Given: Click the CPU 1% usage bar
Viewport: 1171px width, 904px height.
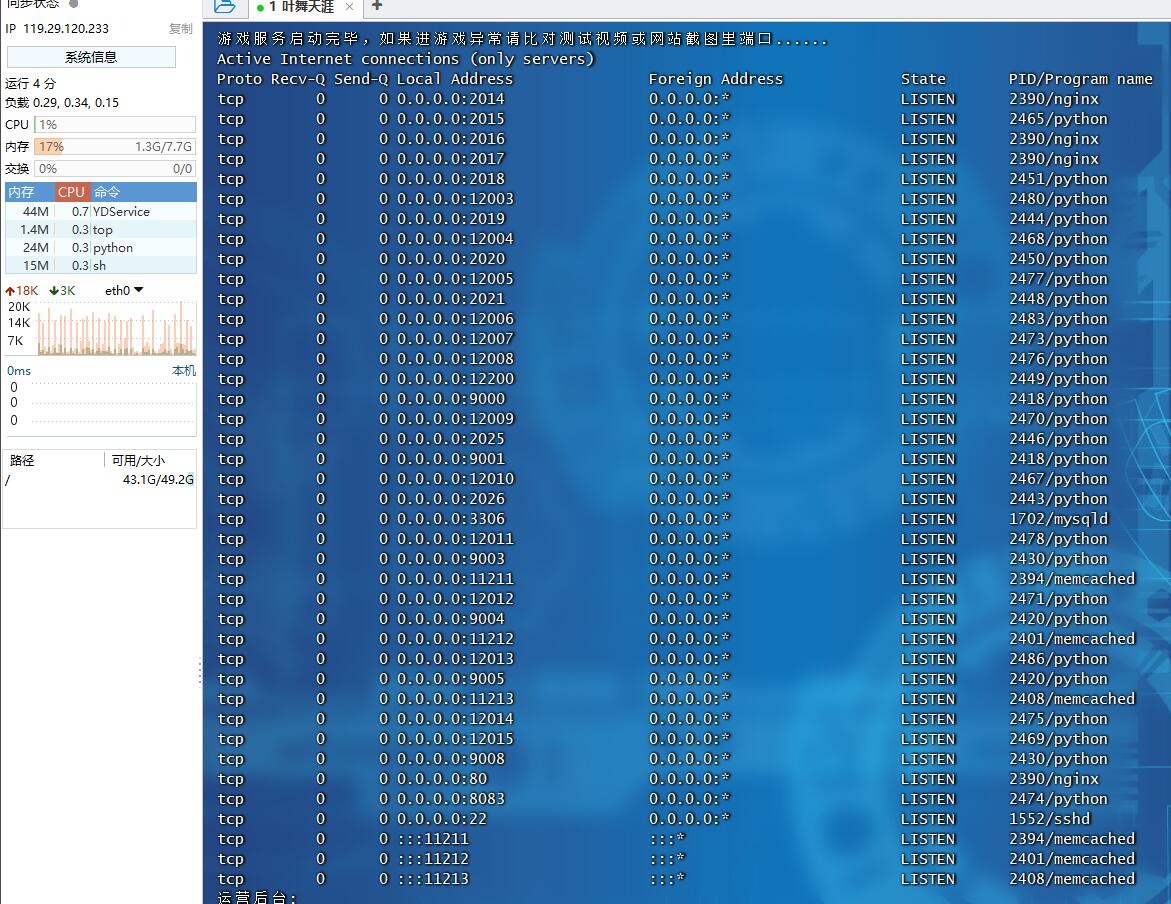Looking at the screenshot, I should click(115, 125).
